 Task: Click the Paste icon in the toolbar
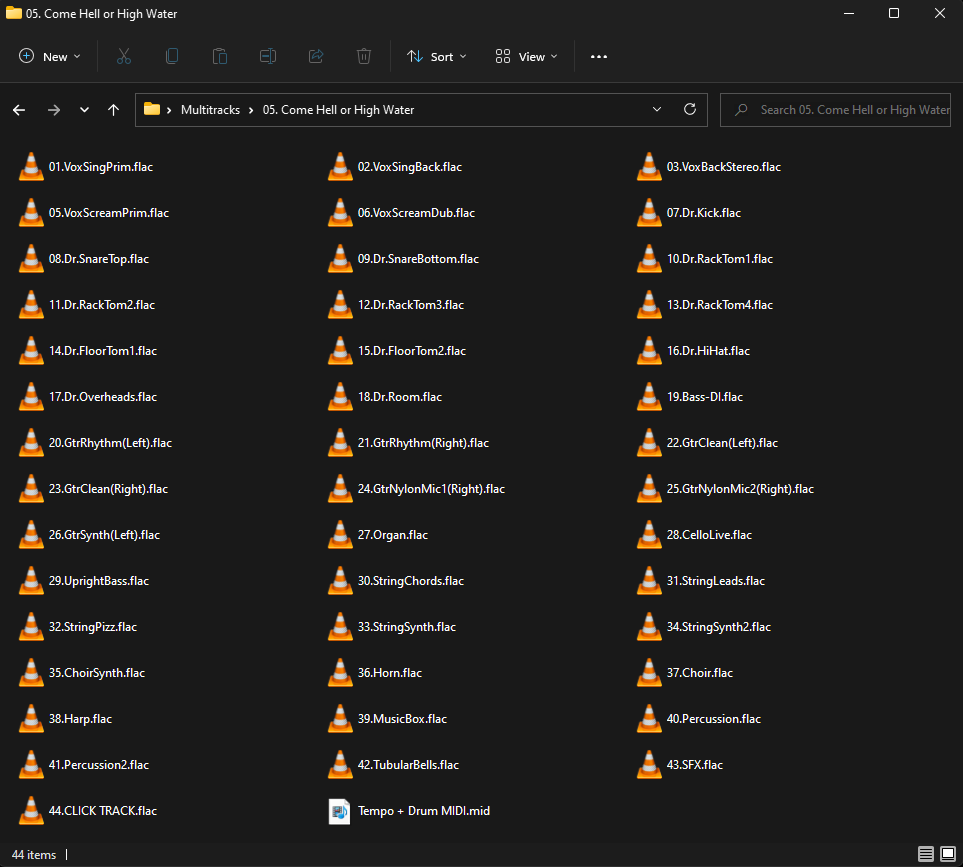coord(220,56)
